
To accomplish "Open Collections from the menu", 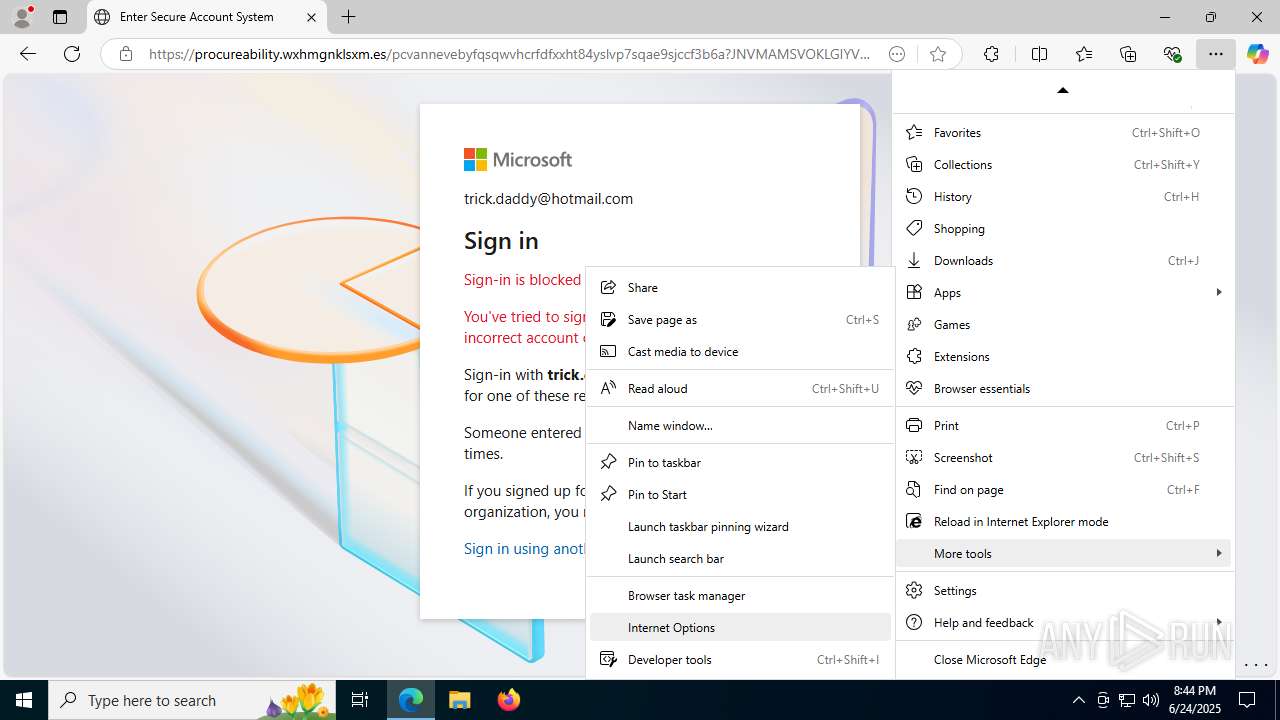I will click(x=1065, y=164).
